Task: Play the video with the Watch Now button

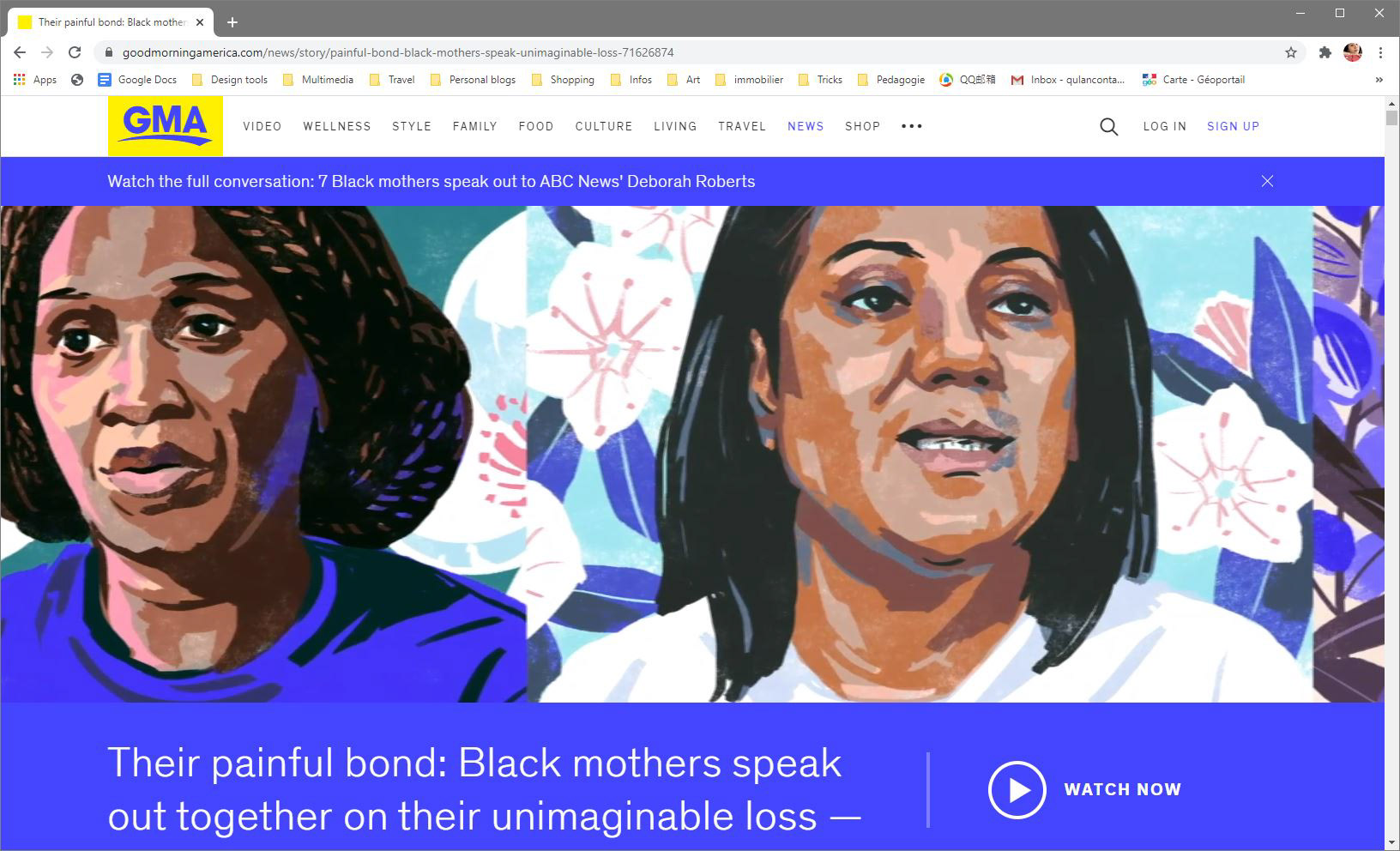Action: [x=1085, y=789]
